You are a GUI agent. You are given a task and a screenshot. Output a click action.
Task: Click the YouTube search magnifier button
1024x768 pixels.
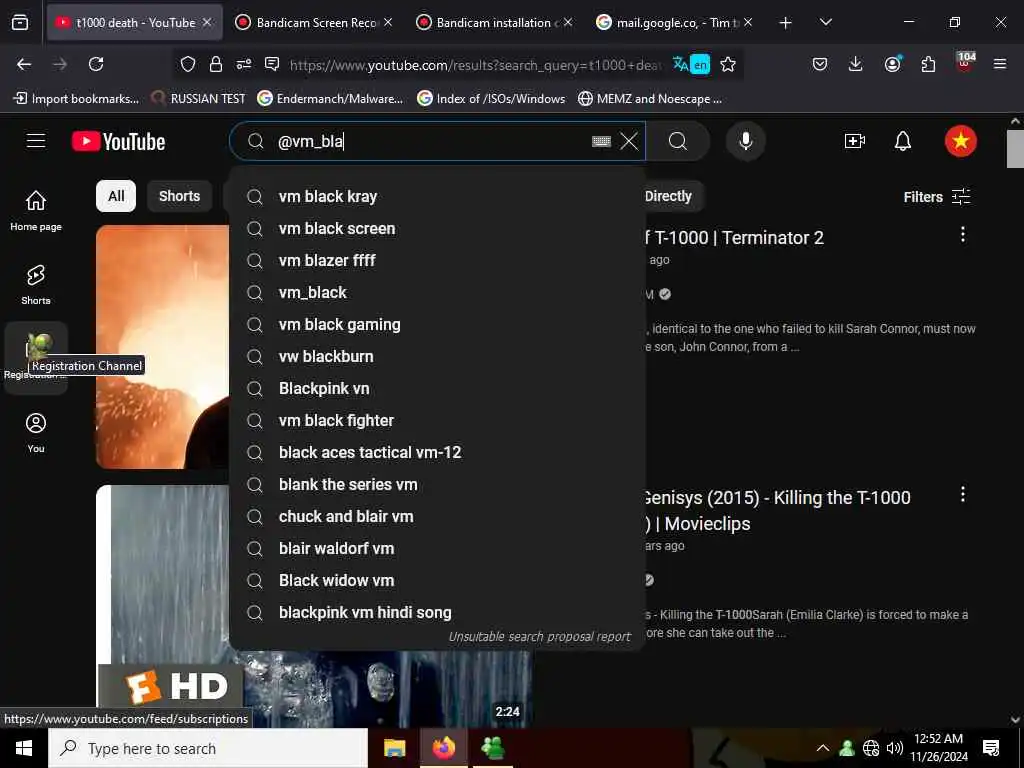point(678,141)
